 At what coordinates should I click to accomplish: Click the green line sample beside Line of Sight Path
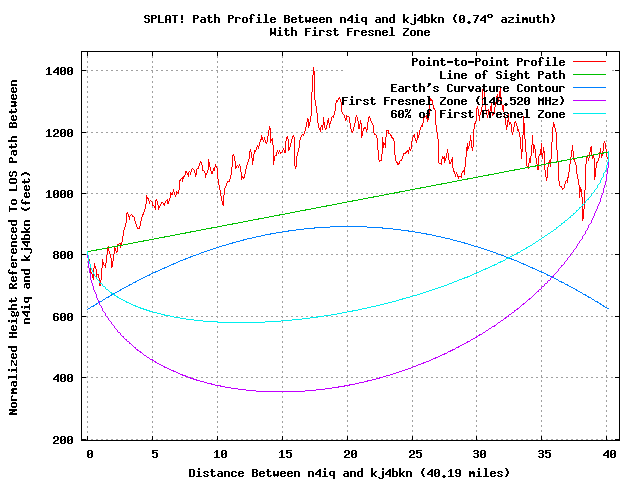tap(589, 75)
